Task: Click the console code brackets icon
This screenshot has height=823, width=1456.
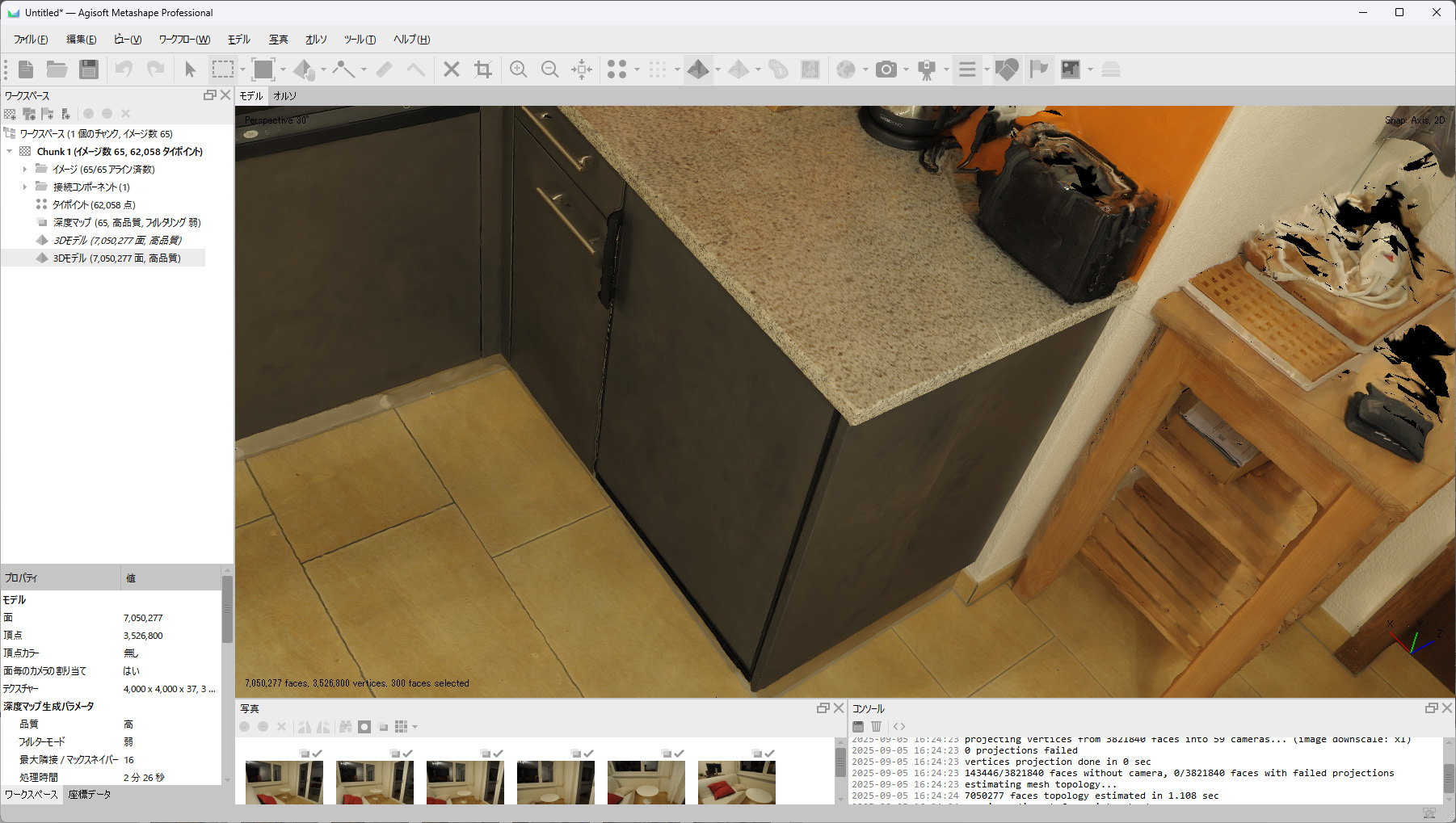Action: 899,727
